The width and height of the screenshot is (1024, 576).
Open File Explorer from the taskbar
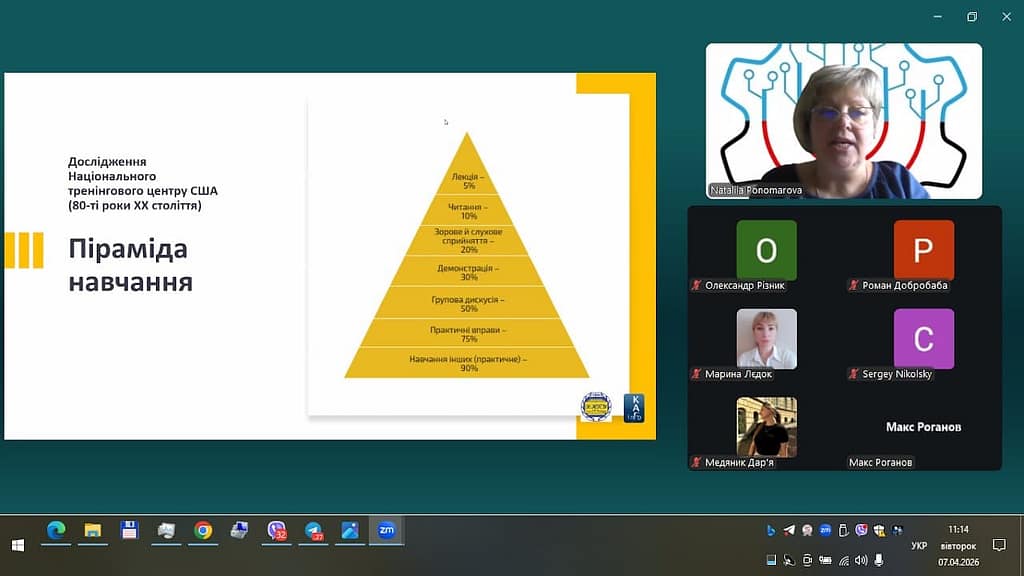tap(93, 531)
